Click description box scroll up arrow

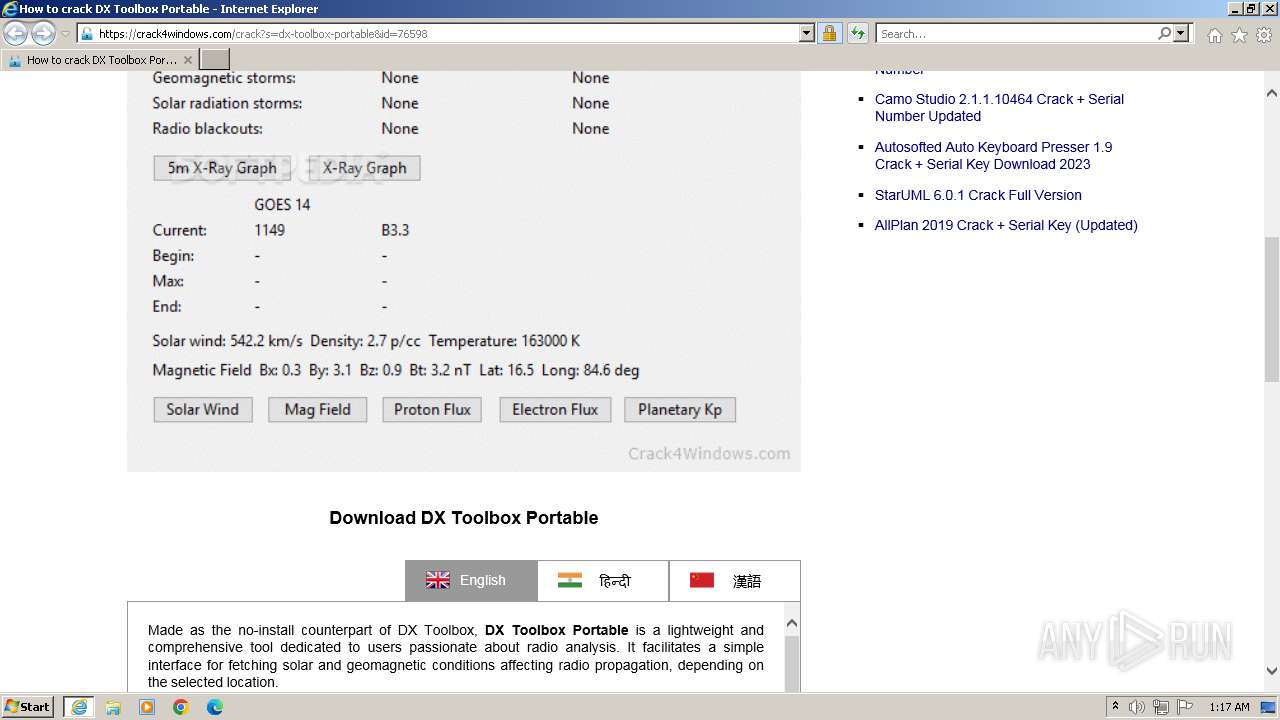pos(792,623)
